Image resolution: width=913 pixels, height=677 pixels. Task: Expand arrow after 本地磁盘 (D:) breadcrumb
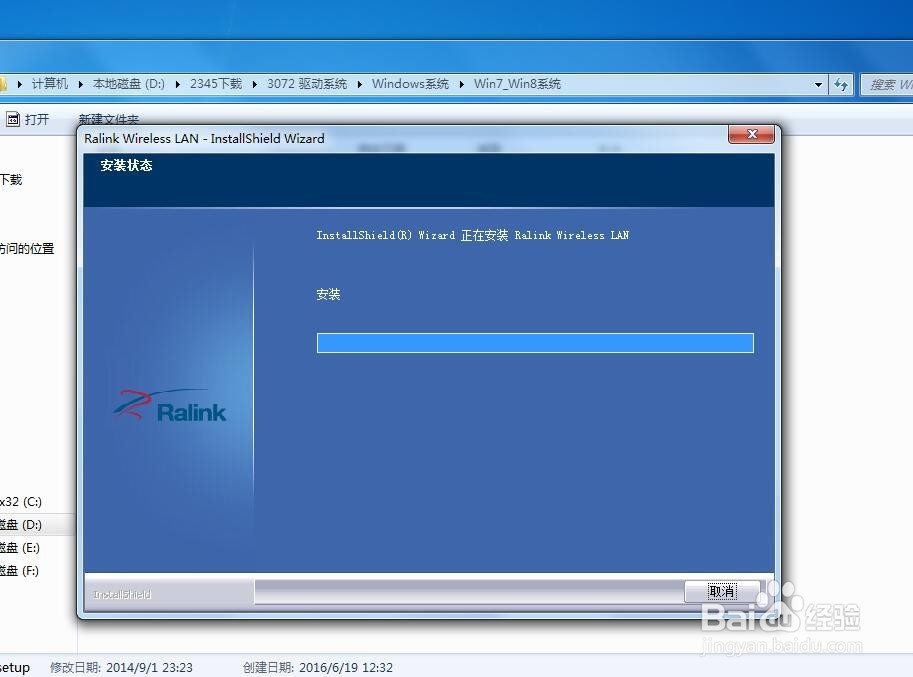coord(178,84)
